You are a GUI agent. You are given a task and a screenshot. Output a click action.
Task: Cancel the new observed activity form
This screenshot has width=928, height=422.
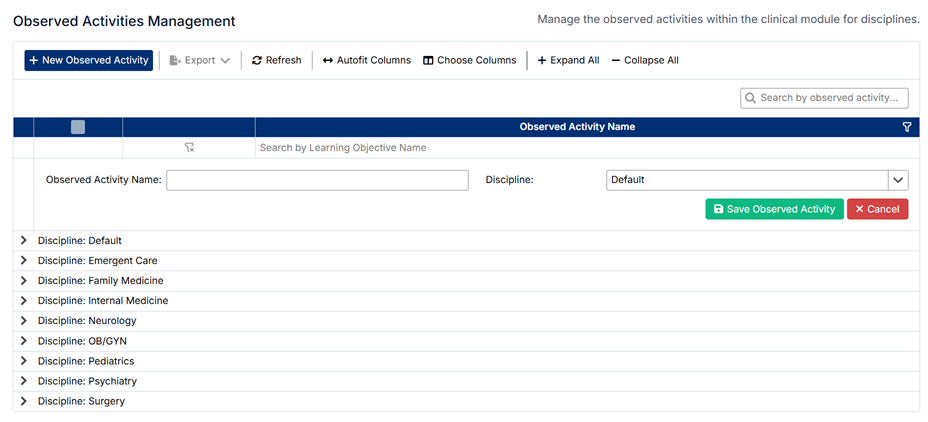877,209
